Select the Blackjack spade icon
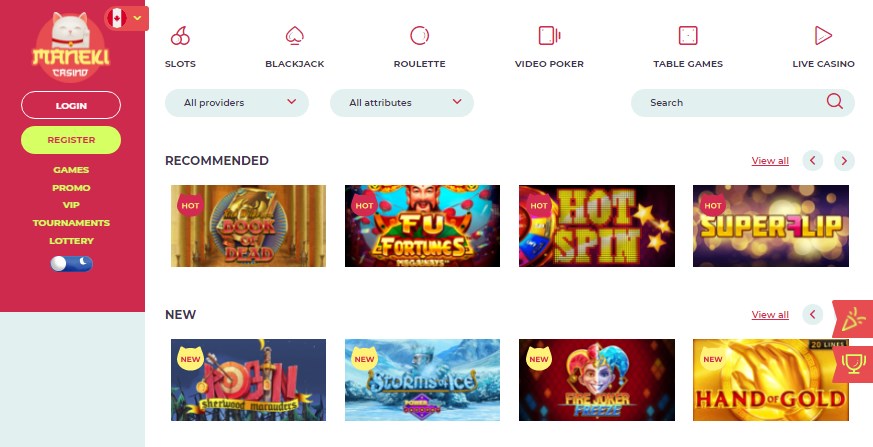873x447 pixels. click(x=295, y=36)
